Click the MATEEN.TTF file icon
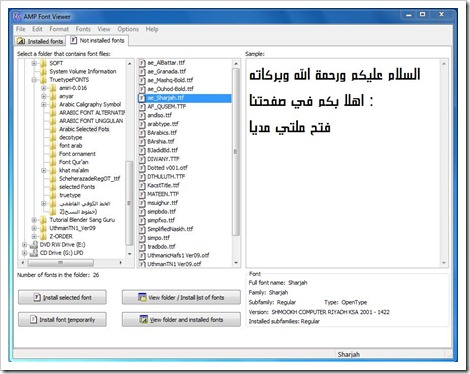 click(x=142, y=194)
